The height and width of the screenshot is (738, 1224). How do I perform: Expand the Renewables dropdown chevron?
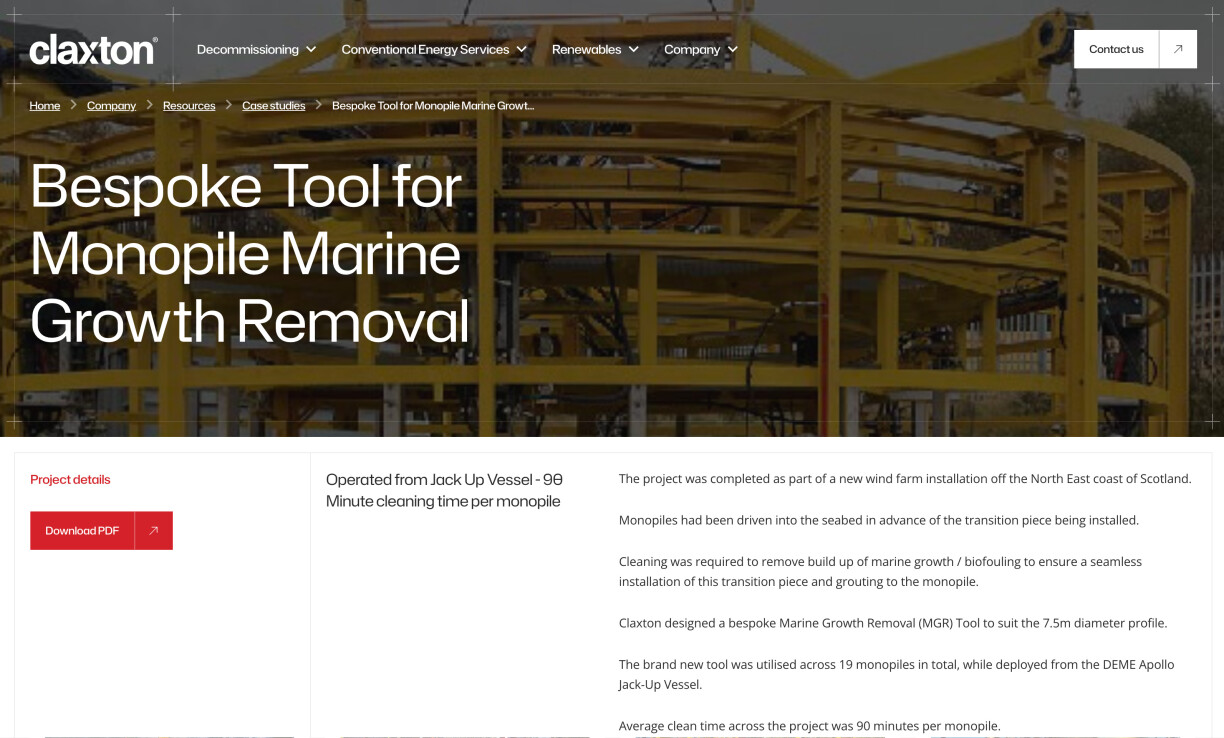click(633, 50)
